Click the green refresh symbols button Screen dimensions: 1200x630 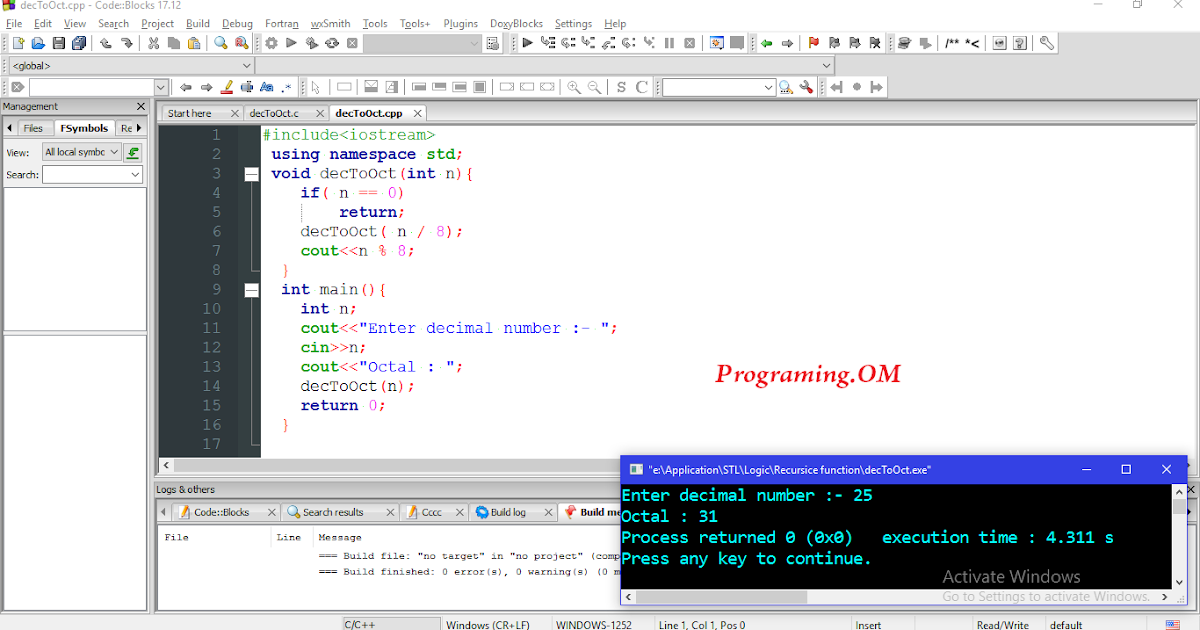[x=133, y=152]
